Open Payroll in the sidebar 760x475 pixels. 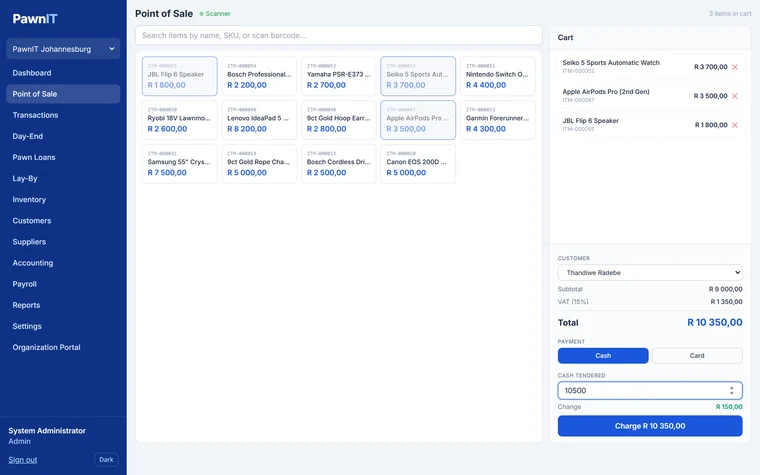(x=63, y=284)
